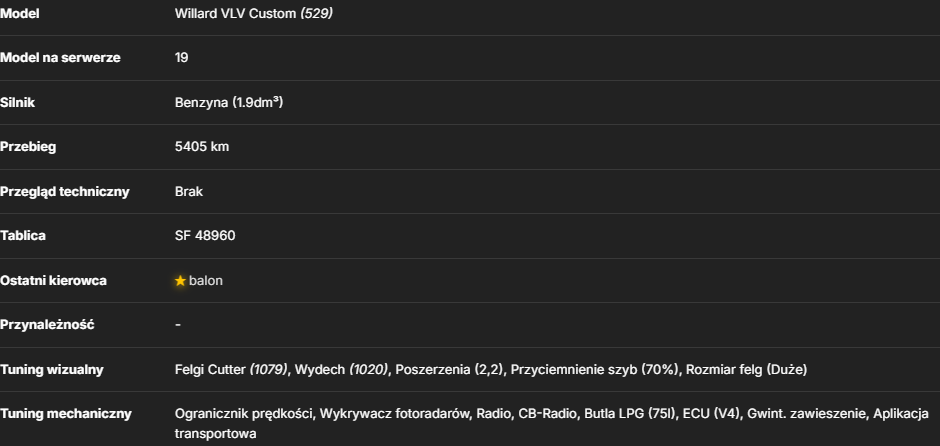Click the model ID 529 in italics
Viewport: 940px width, 446px height.
coord(317,13)
